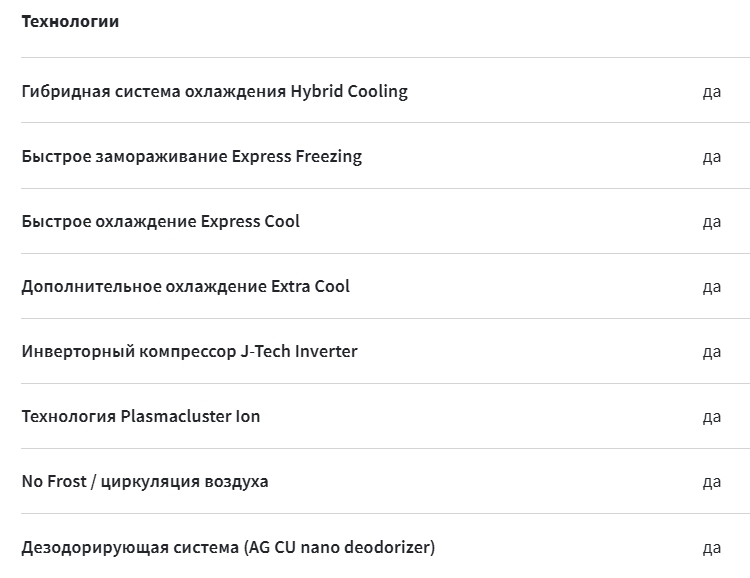Click 'да' value for No Frost
This screenshot has height=578, width=750.
point(712,482)
